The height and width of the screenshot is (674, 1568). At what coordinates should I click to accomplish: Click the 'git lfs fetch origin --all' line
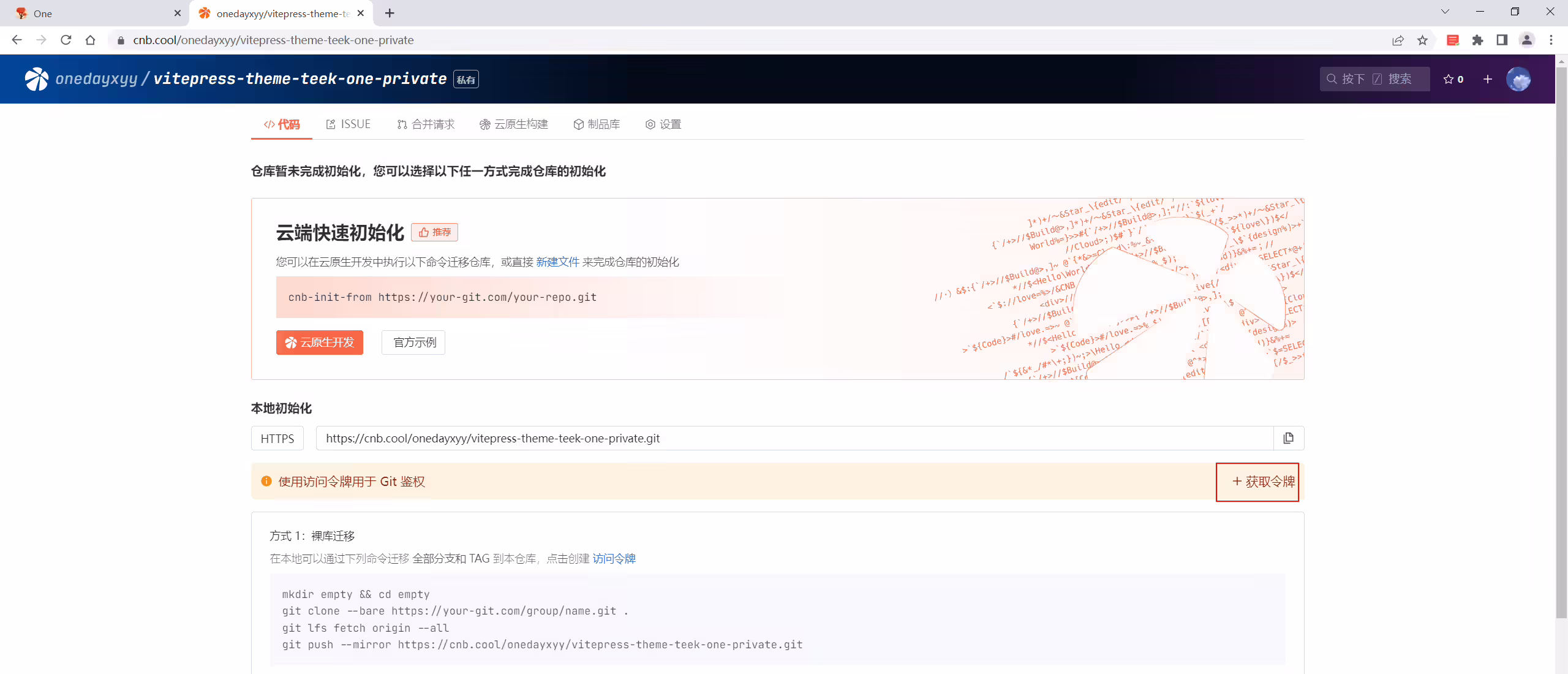coord(366,628)
